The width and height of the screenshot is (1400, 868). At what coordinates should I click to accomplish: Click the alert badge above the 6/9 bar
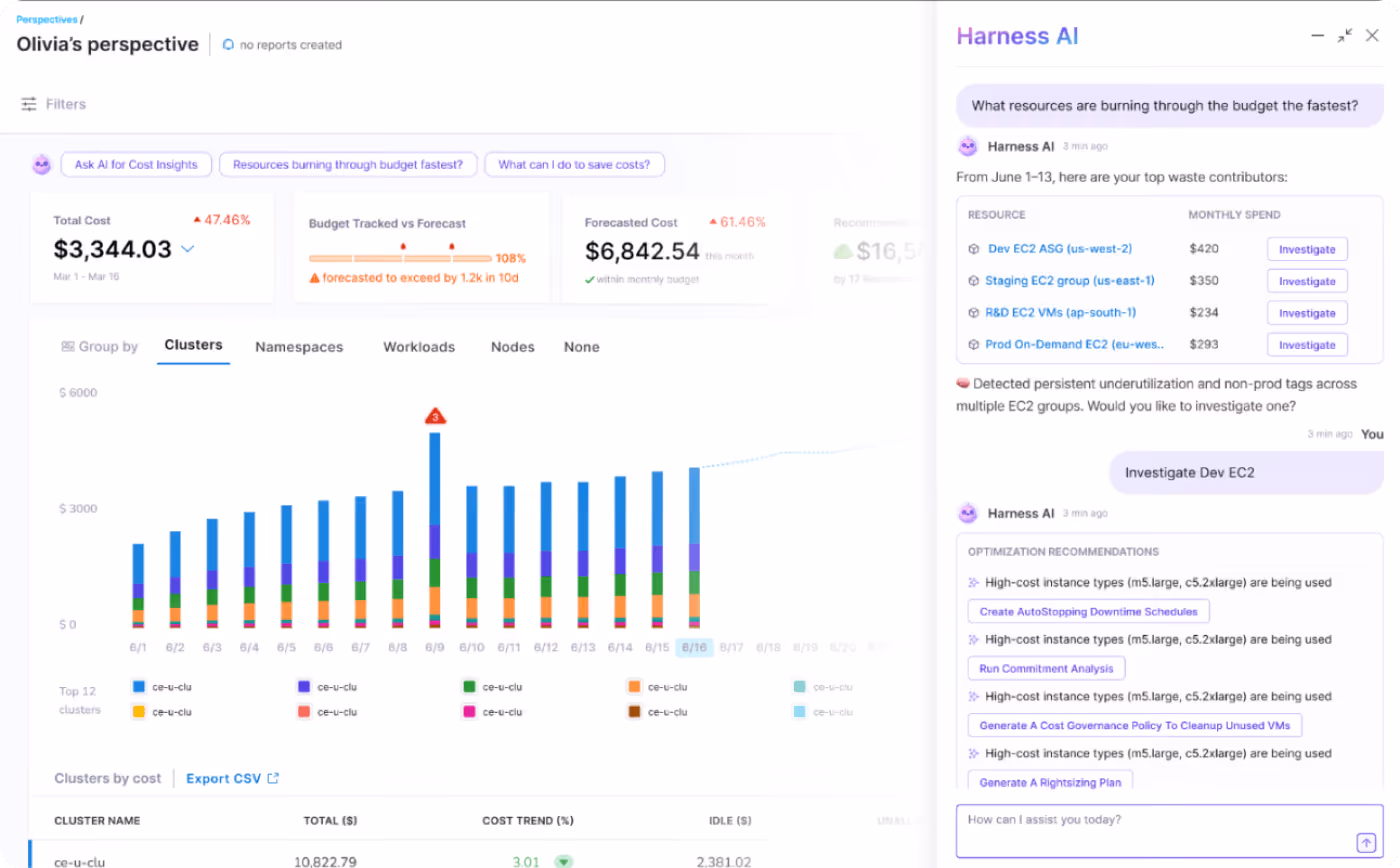[x=436, y=417]
